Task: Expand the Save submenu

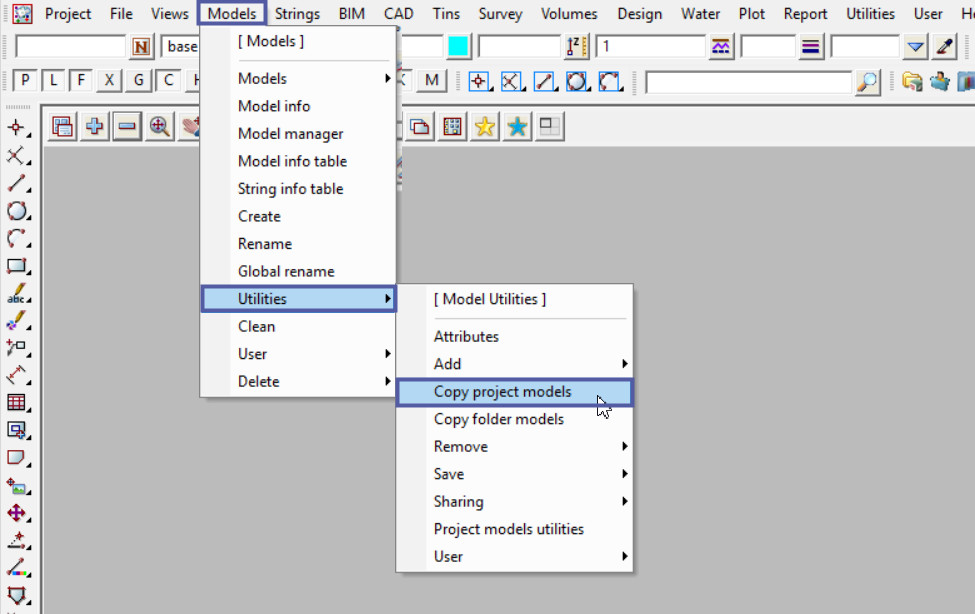Action: coord(624,474)
